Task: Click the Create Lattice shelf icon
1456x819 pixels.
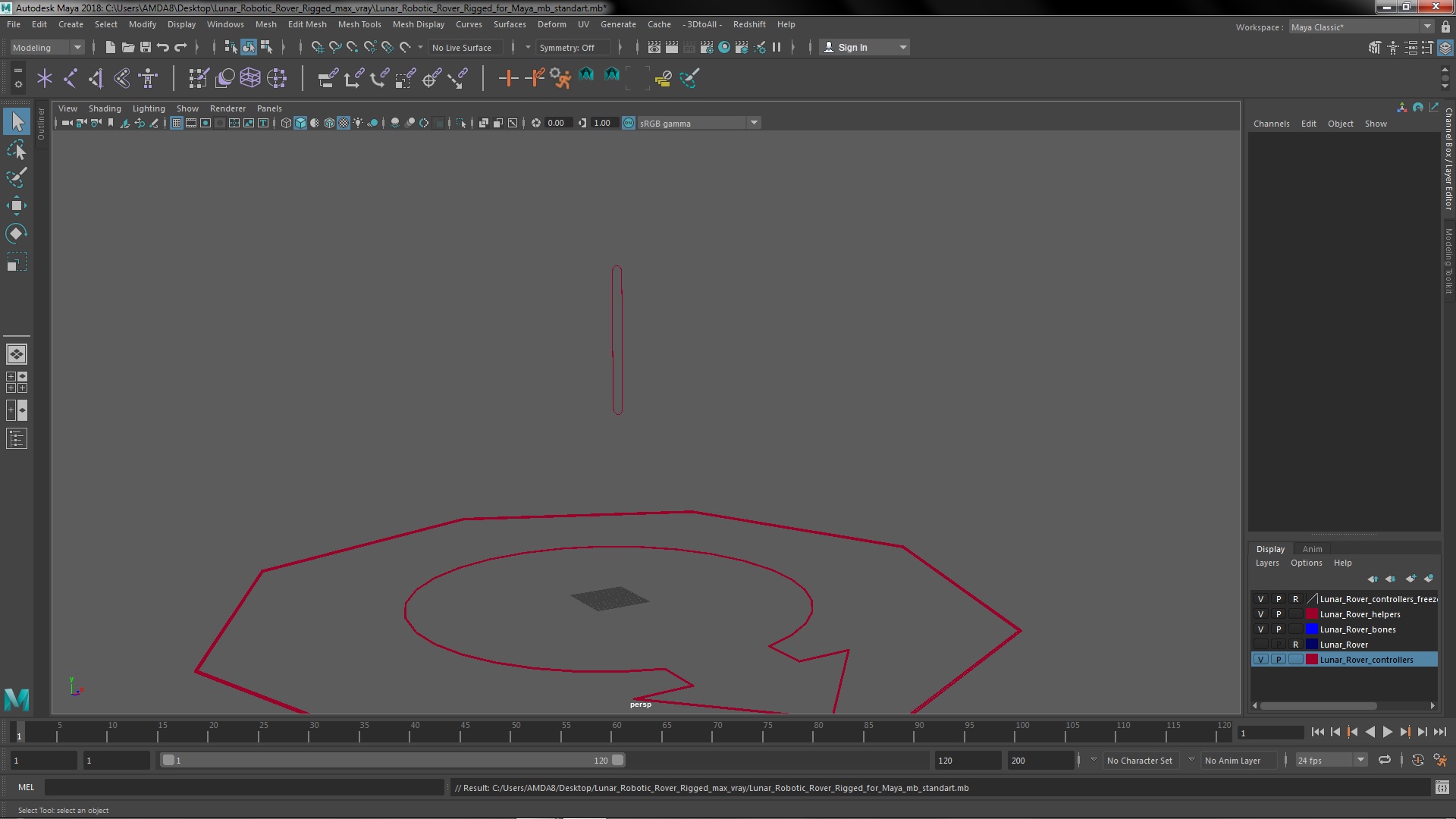Action: (250, 78)
